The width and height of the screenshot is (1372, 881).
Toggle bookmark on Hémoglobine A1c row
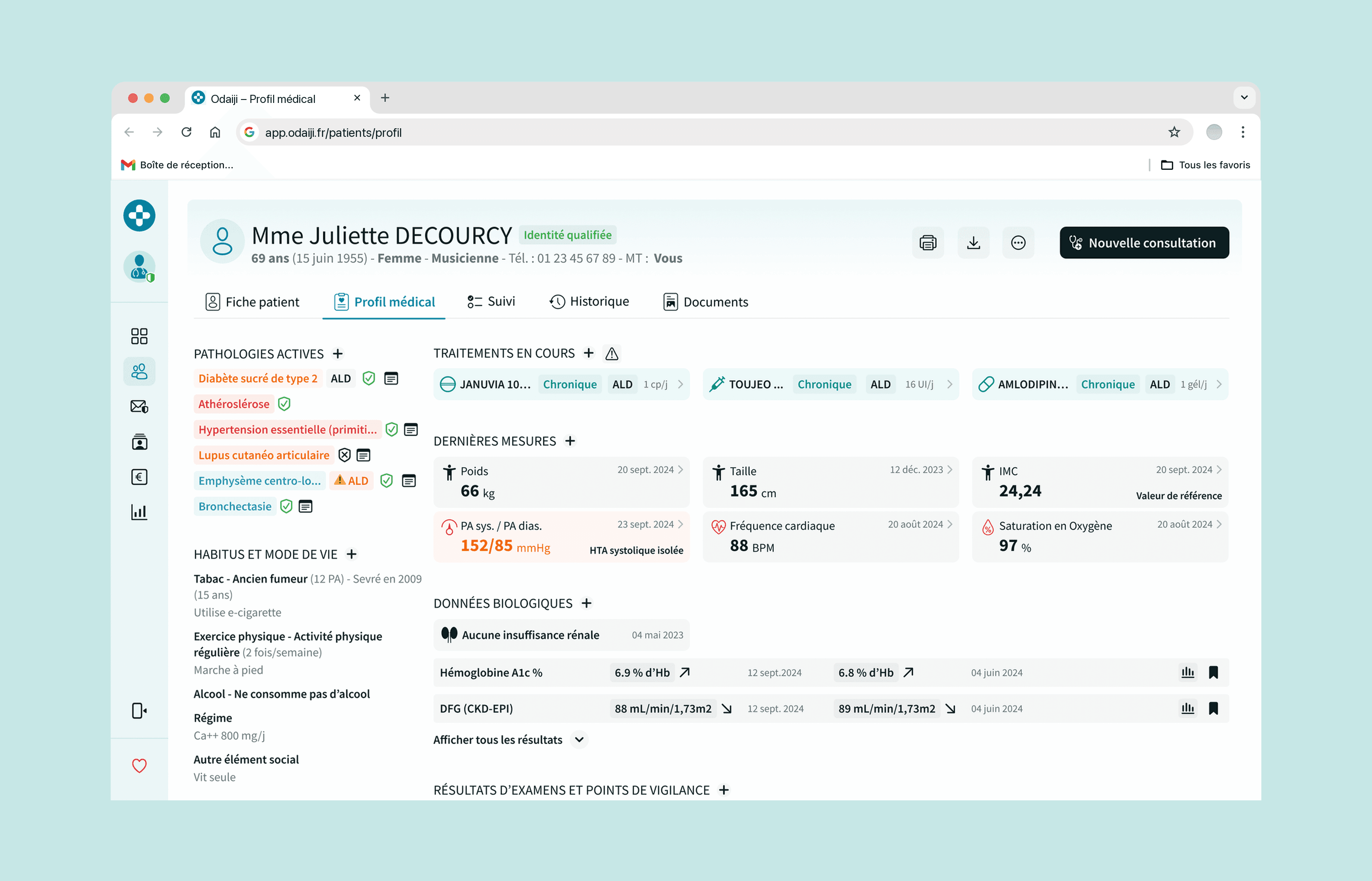pos(1213,672)
